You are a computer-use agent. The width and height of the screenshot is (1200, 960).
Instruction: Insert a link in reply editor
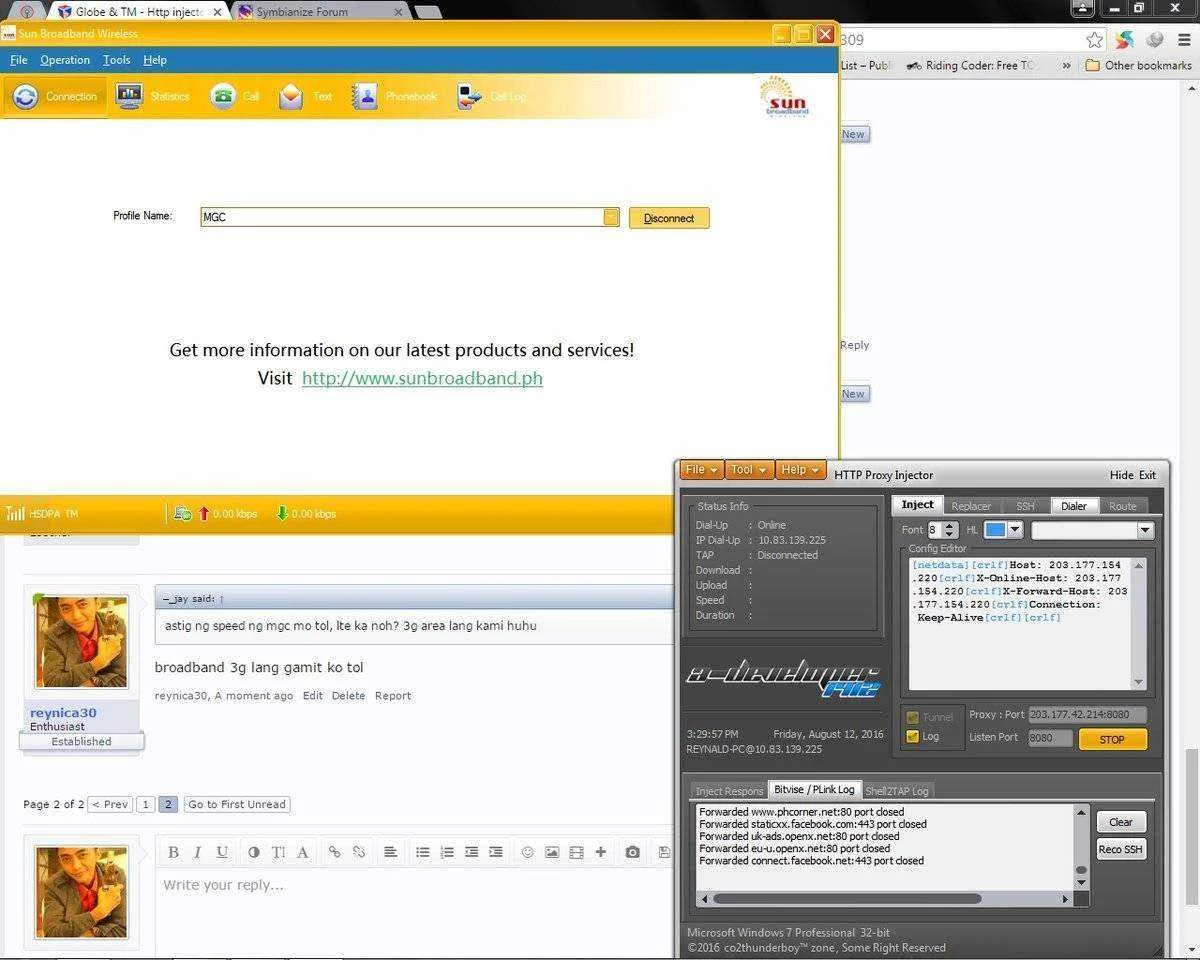tap(334, 852)
